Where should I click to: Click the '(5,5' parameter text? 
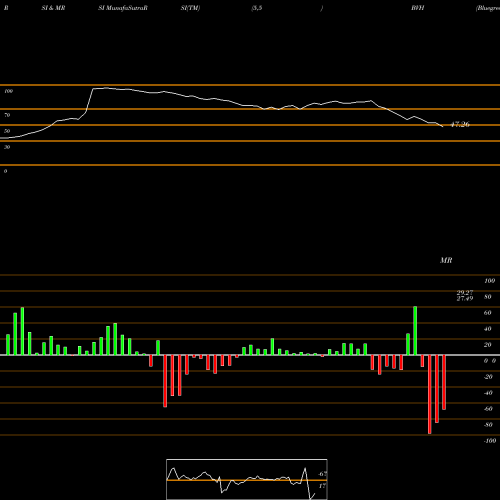(x=257, y=8)
